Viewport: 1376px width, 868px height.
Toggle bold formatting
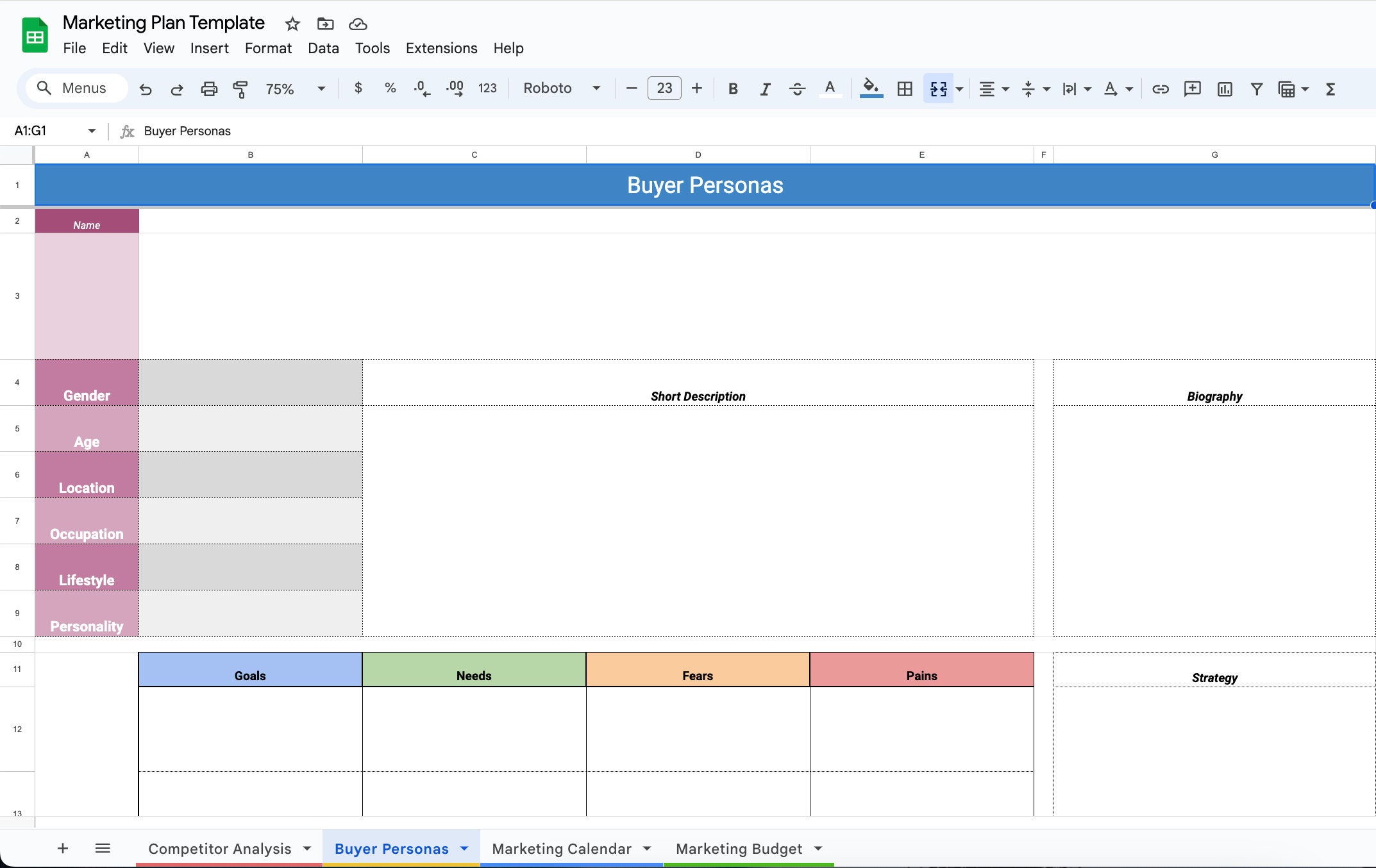click(733, 88)
